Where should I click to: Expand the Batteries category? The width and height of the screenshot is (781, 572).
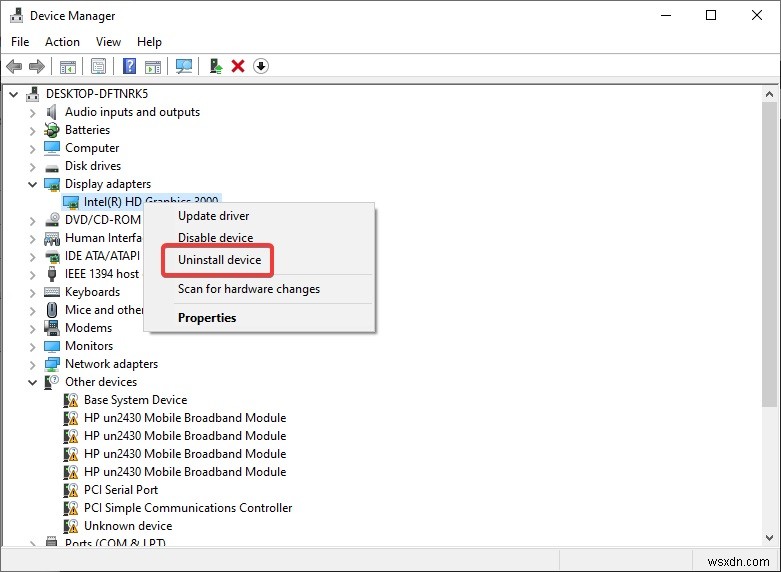[33, 131]
